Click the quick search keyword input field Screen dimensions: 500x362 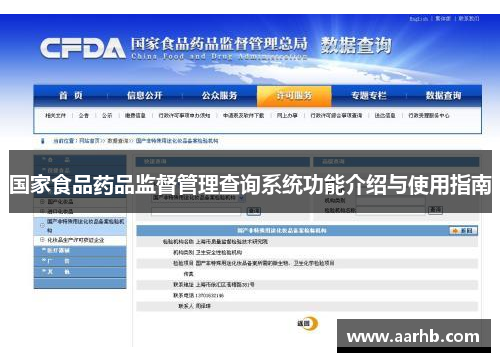tap(196, 211)
